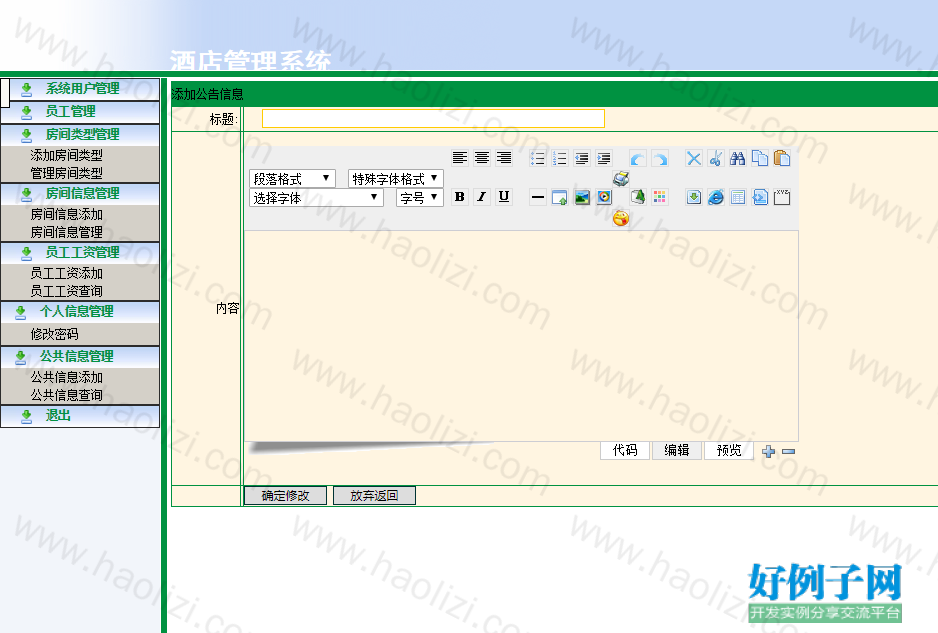938x633 pixels.
Task: Click inside the 内容 editor area
Action: pos(521,336)
